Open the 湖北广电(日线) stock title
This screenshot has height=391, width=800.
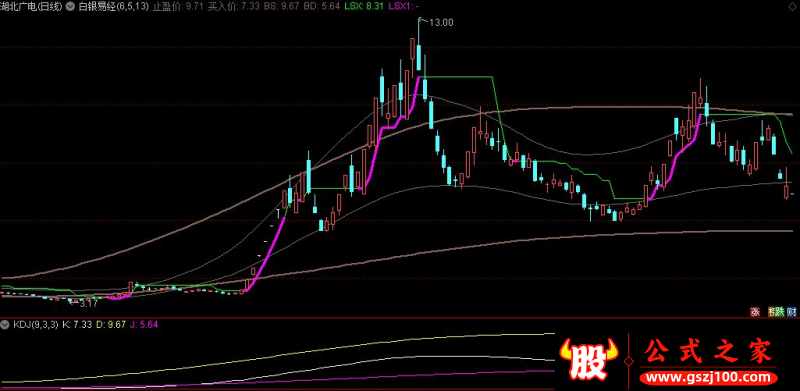pyautogui.click(x=32, y=6)
